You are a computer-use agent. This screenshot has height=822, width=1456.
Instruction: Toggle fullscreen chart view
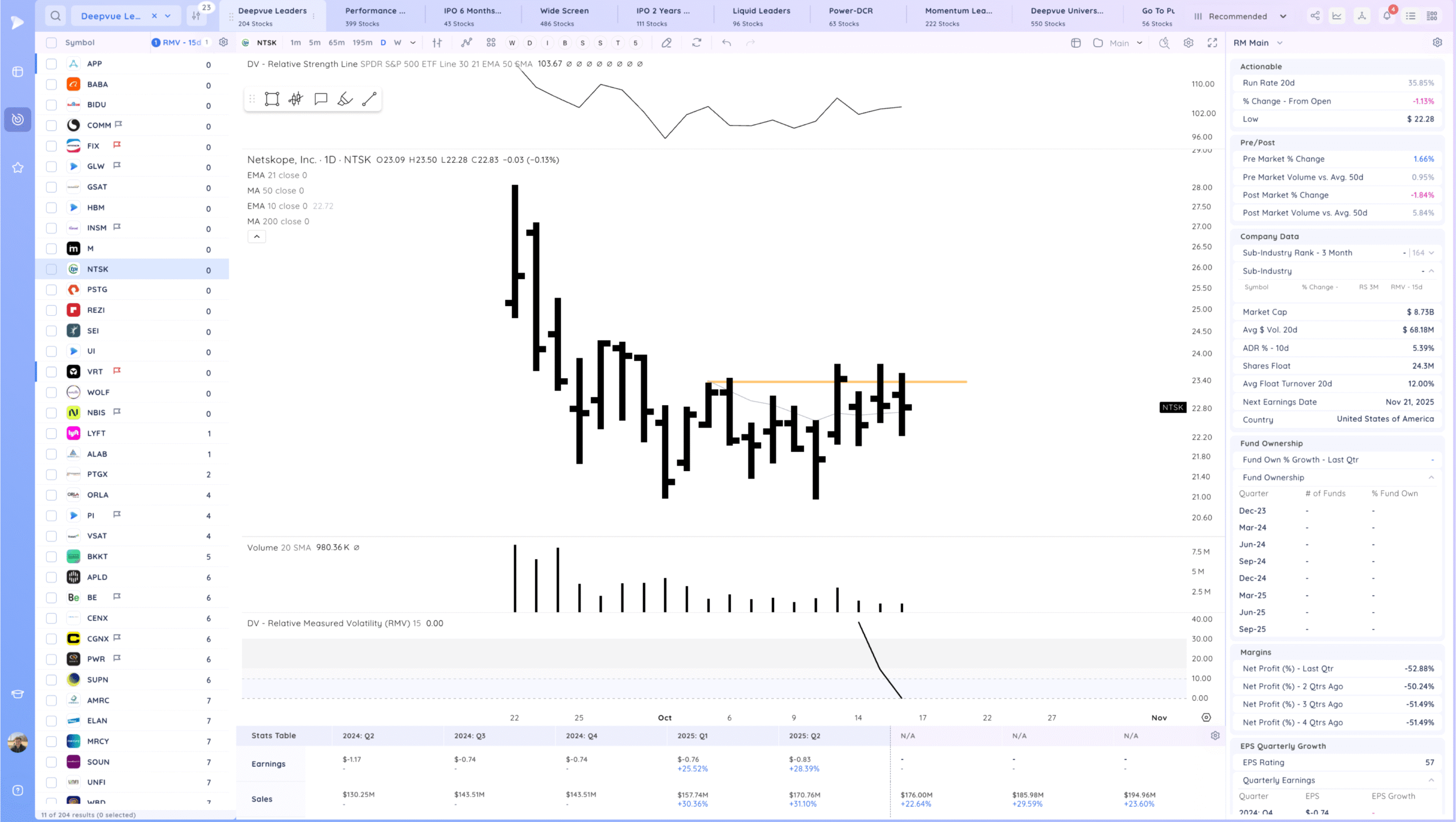(1212, 43)
